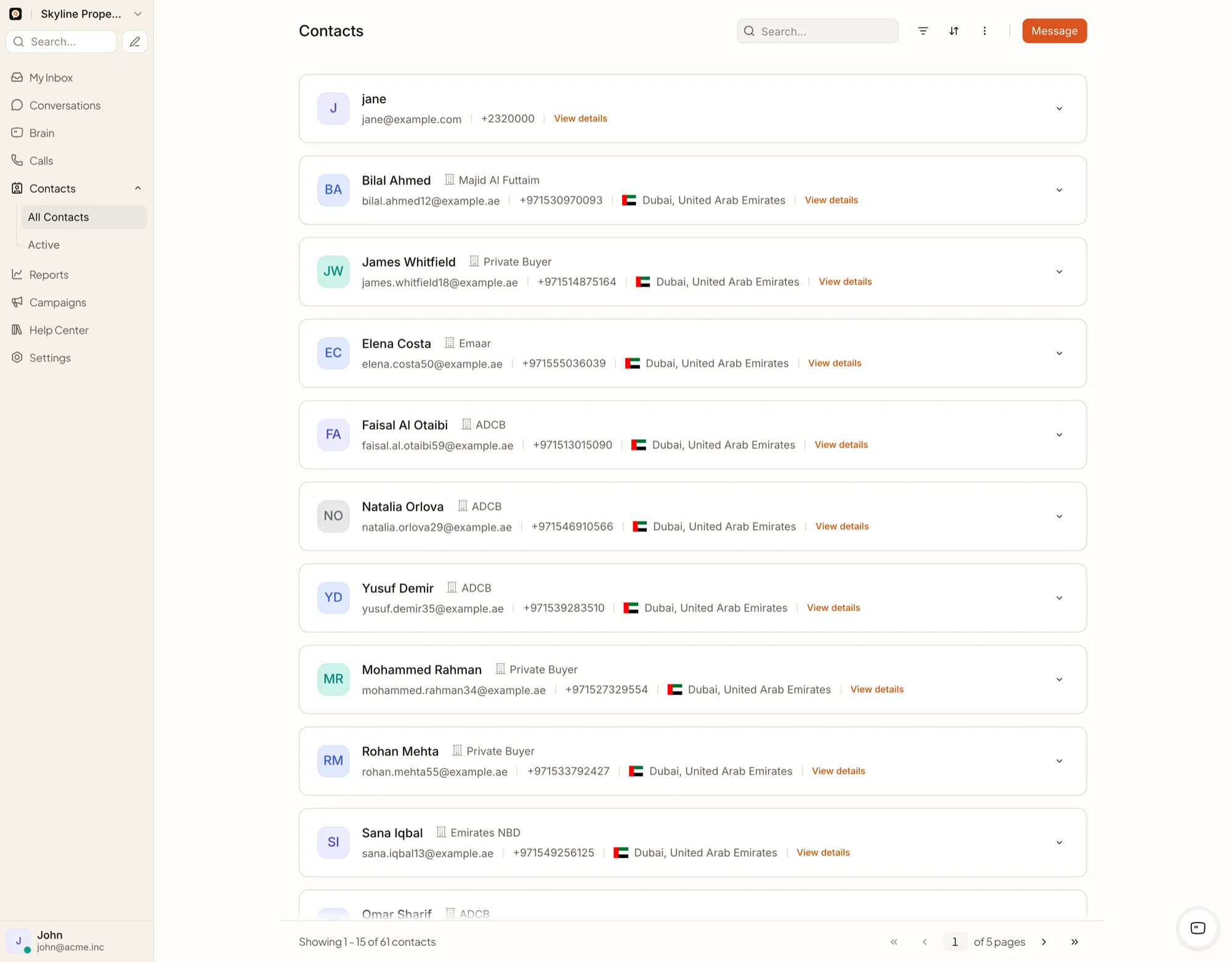This screenshot has height=962, width=1232.
Task: Open the chat widget icon at bottom right
Action: coord(1198,928)
